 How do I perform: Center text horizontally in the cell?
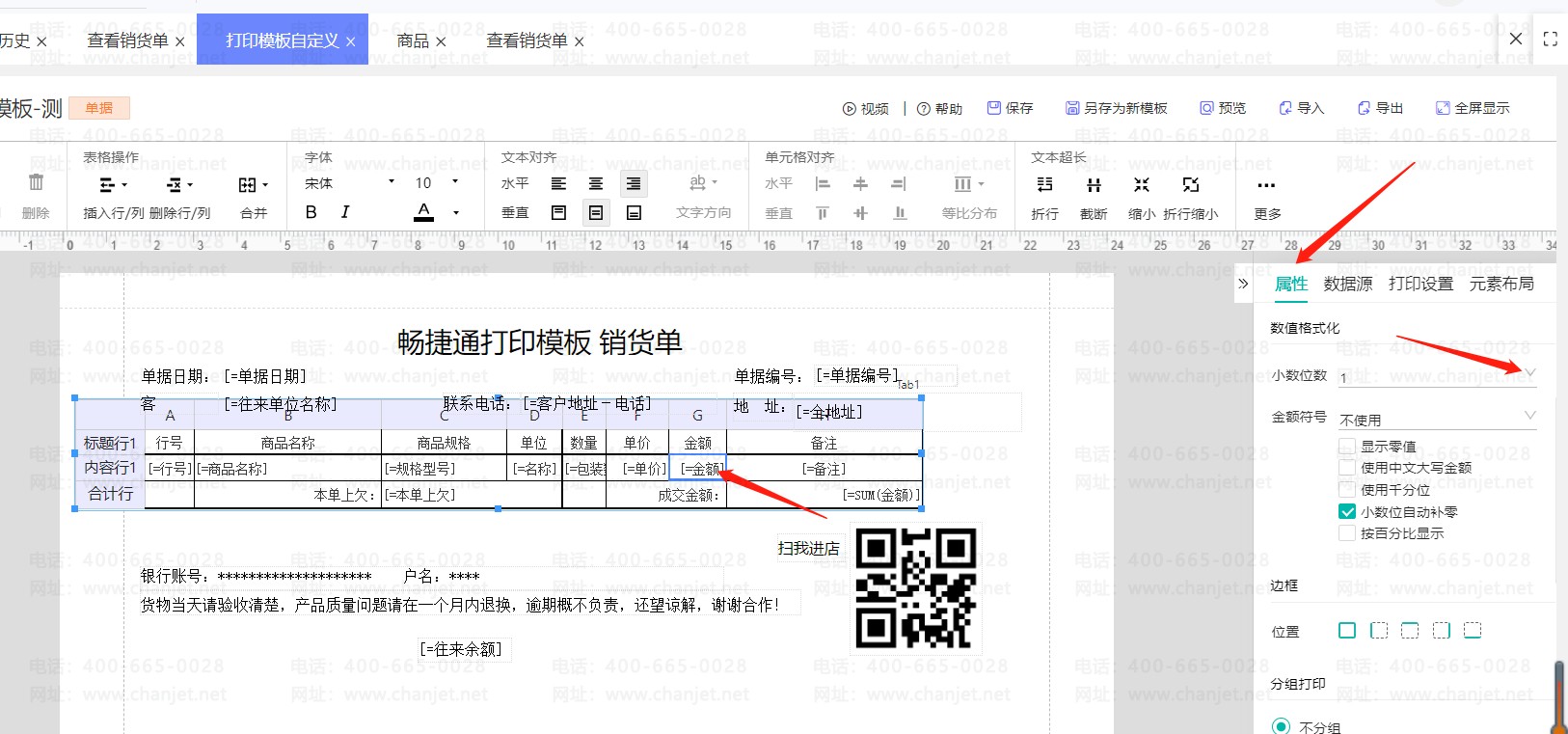(x=596, y=183)
